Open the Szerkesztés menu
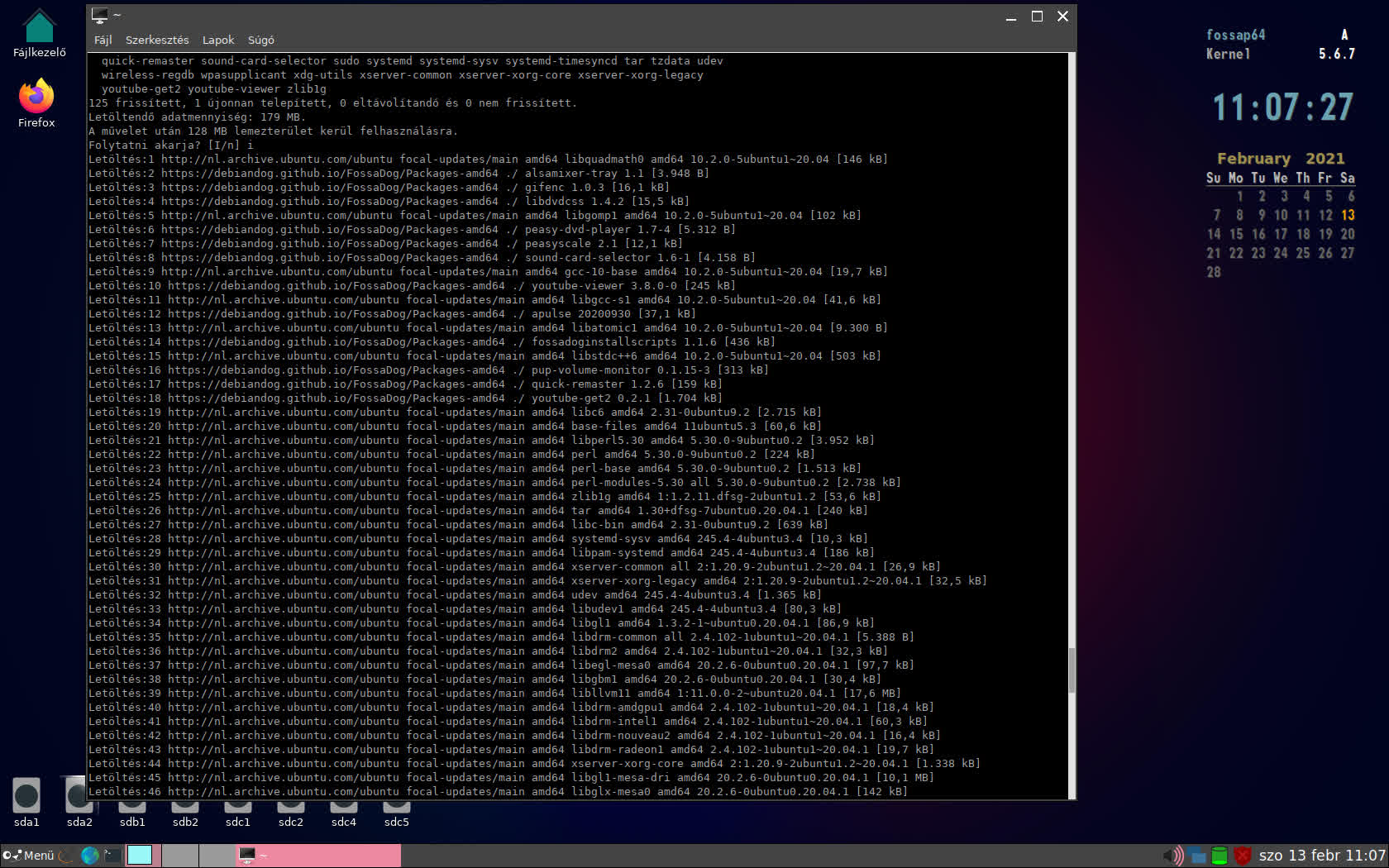This screenshot has width=1389, height=868. 157,40
